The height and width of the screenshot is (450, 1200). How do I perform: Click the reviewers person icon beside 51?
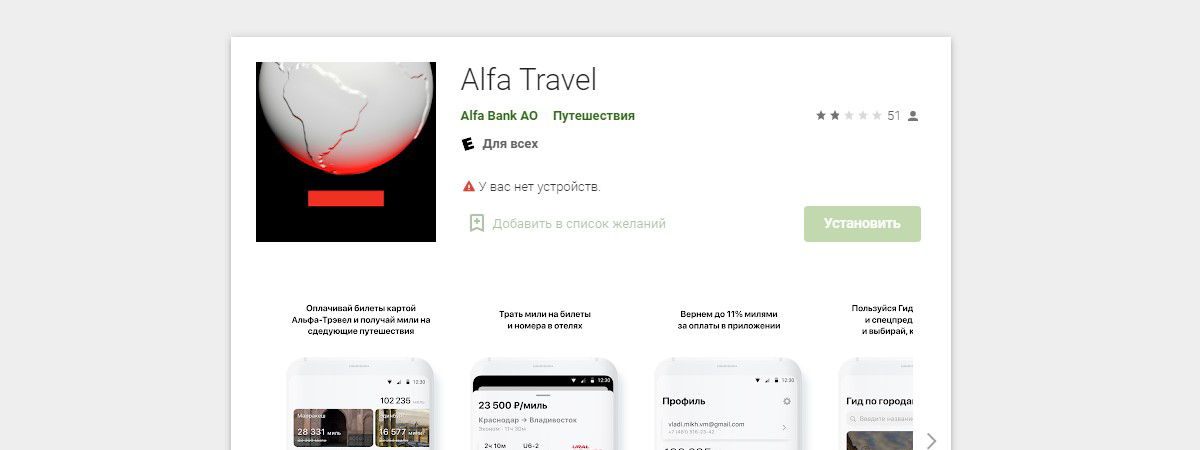pos(912,116)
